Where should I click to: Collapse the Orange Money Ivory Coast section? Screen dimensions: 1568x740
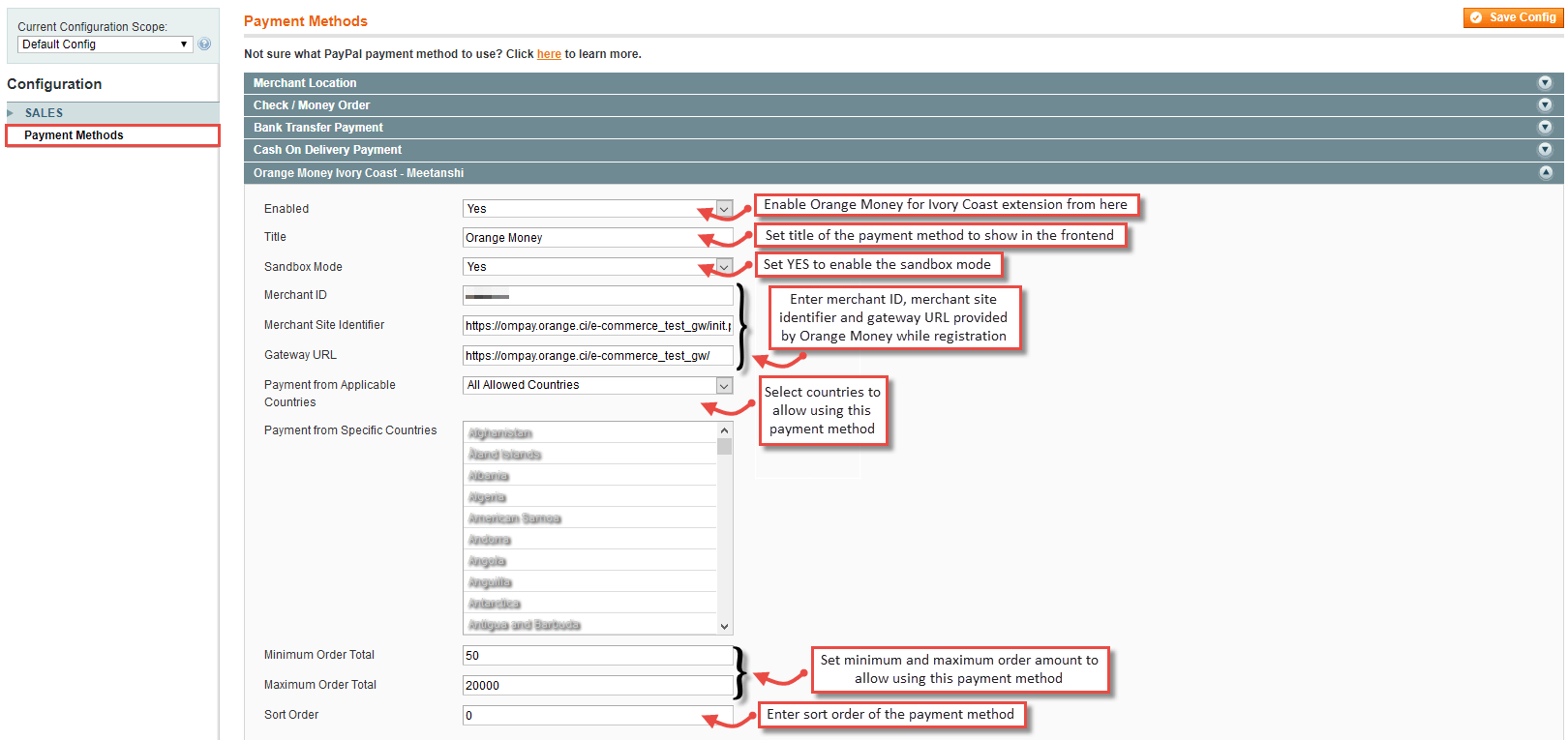pyautogui.click(x=903, y=173)
